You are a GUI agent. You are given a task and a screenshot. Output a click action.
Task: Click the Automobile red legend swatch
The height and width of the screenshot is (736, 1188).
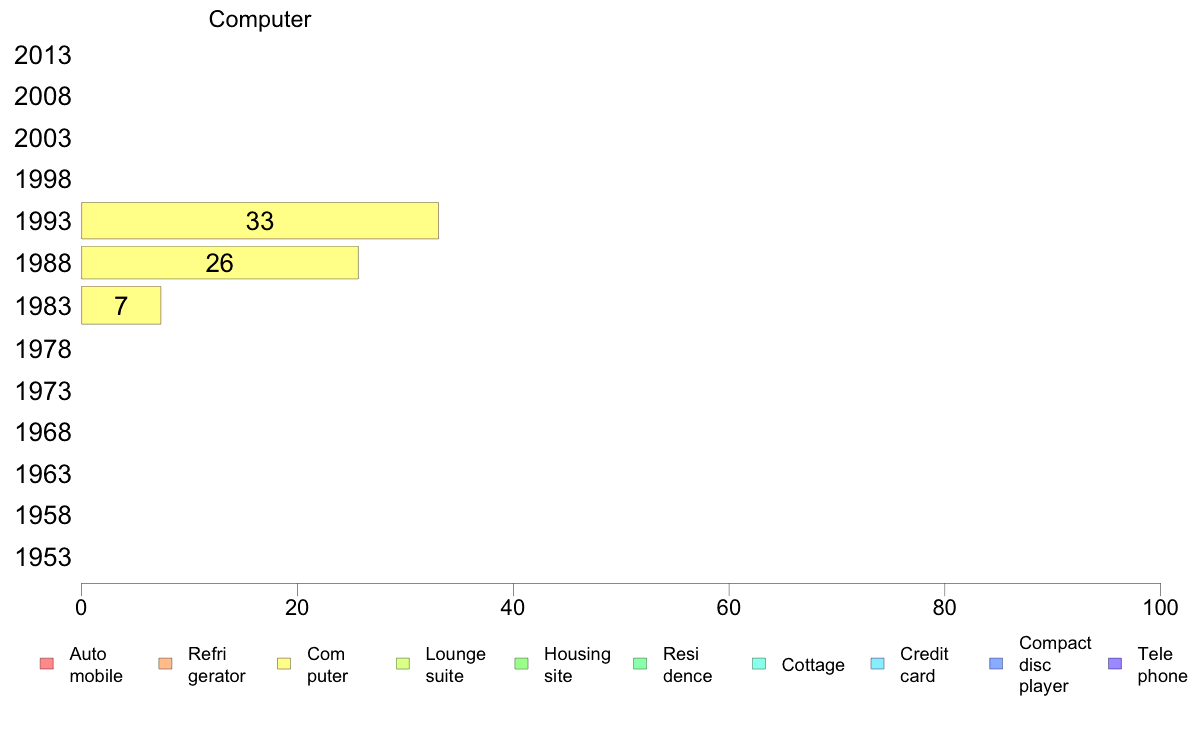pyautogui.click(x=47, y=664)
